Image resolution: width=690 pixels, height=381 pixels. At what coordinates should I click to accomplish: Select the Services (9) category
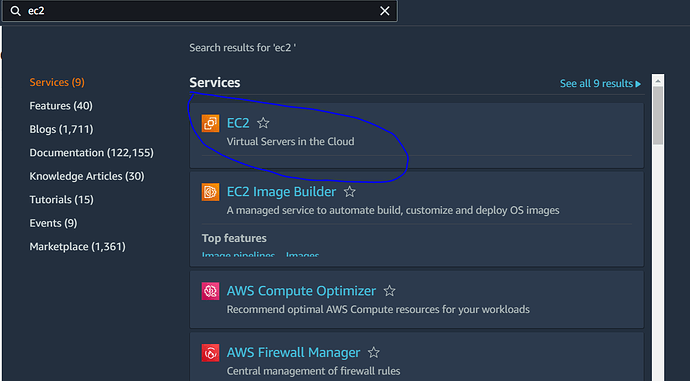[57, 82]
